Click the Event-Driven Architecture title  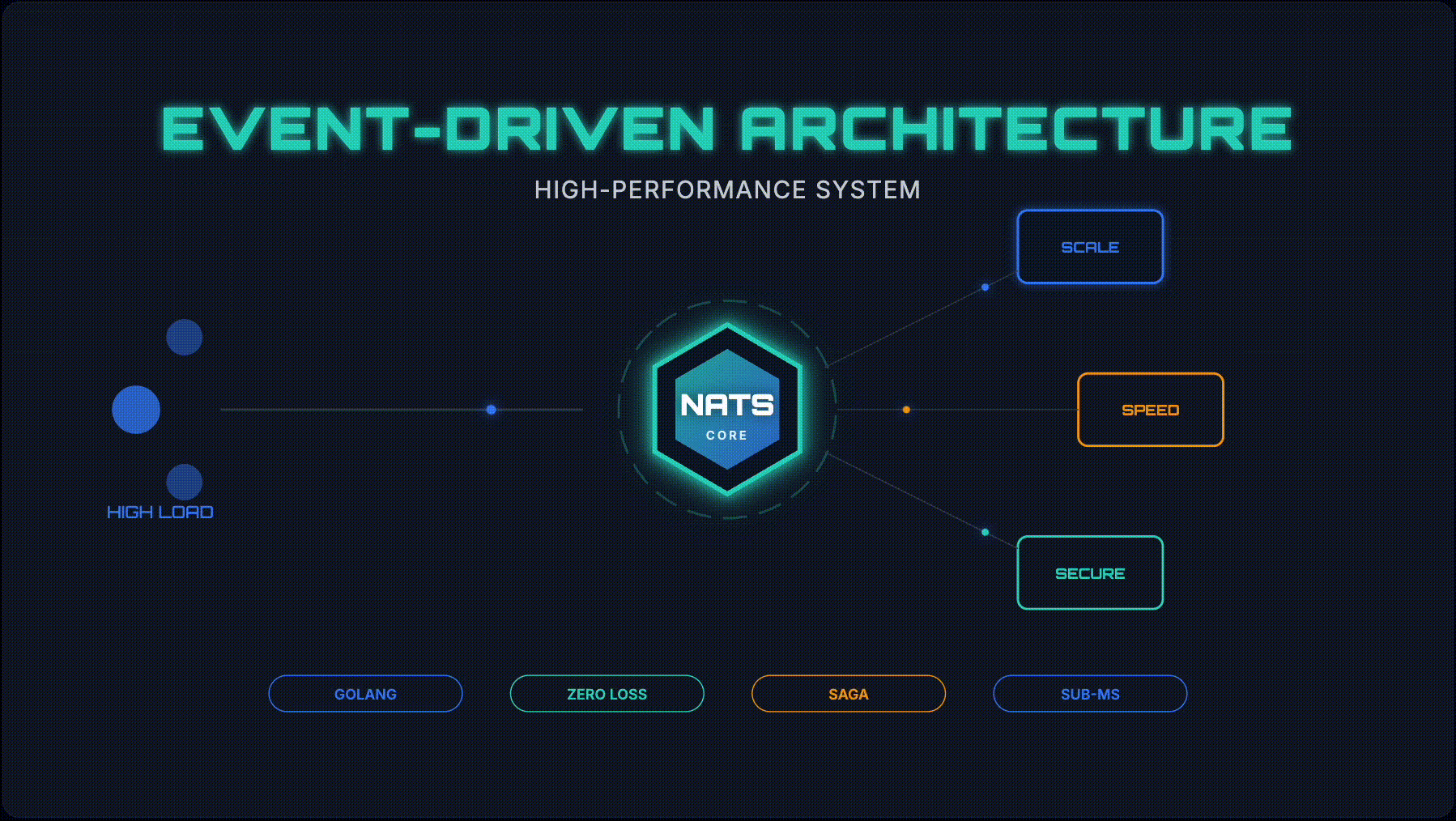(726, 129)
